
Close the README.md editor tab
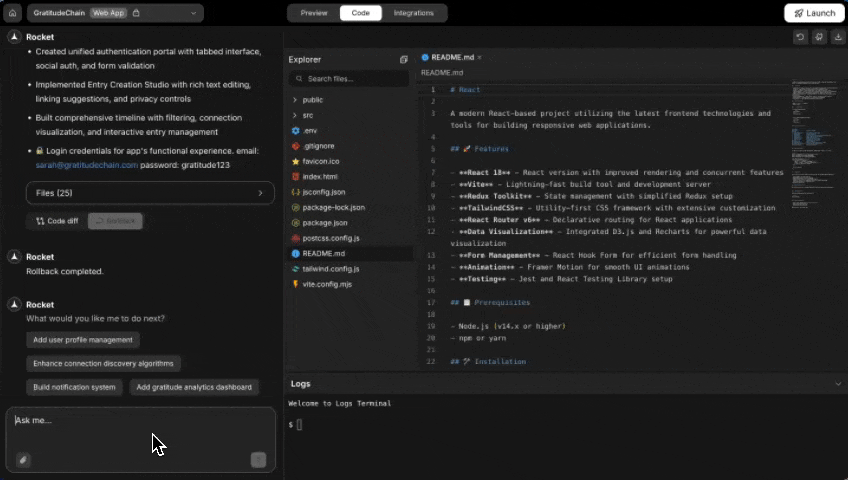tap(480, 57)
